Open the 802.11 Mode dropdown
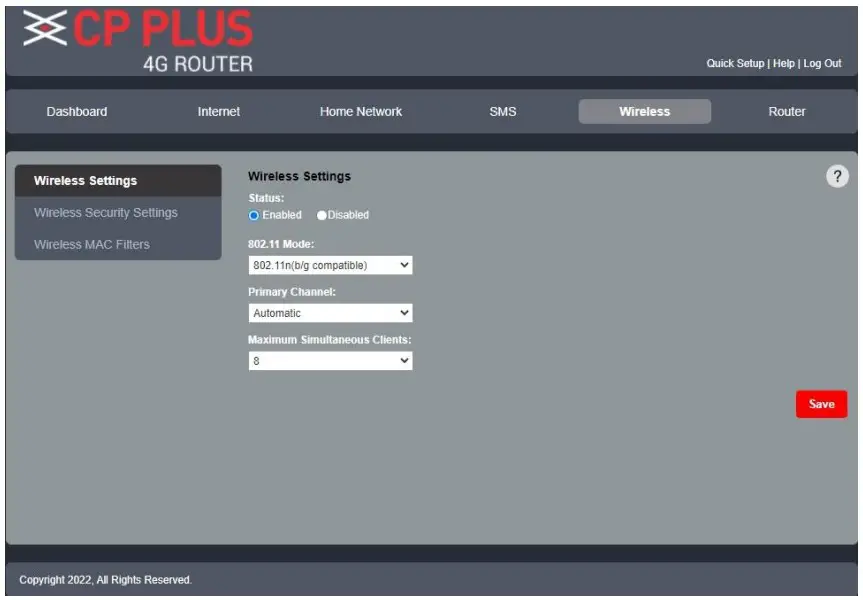This screenshot has height=600, width=863. (x=330, y=265)
